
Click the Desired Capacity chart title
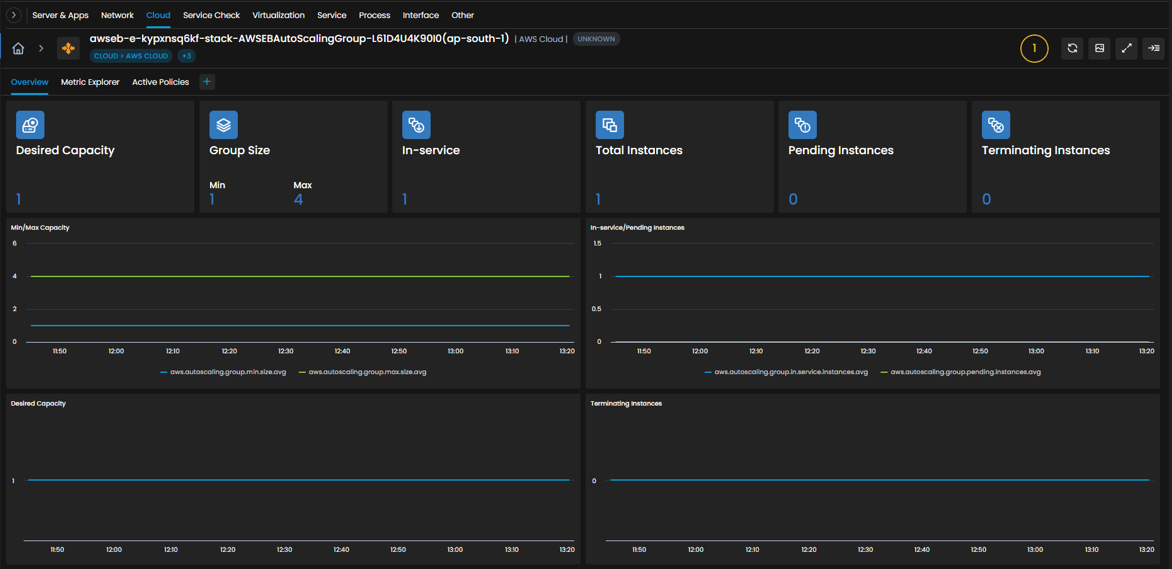(x=38, y=403)
